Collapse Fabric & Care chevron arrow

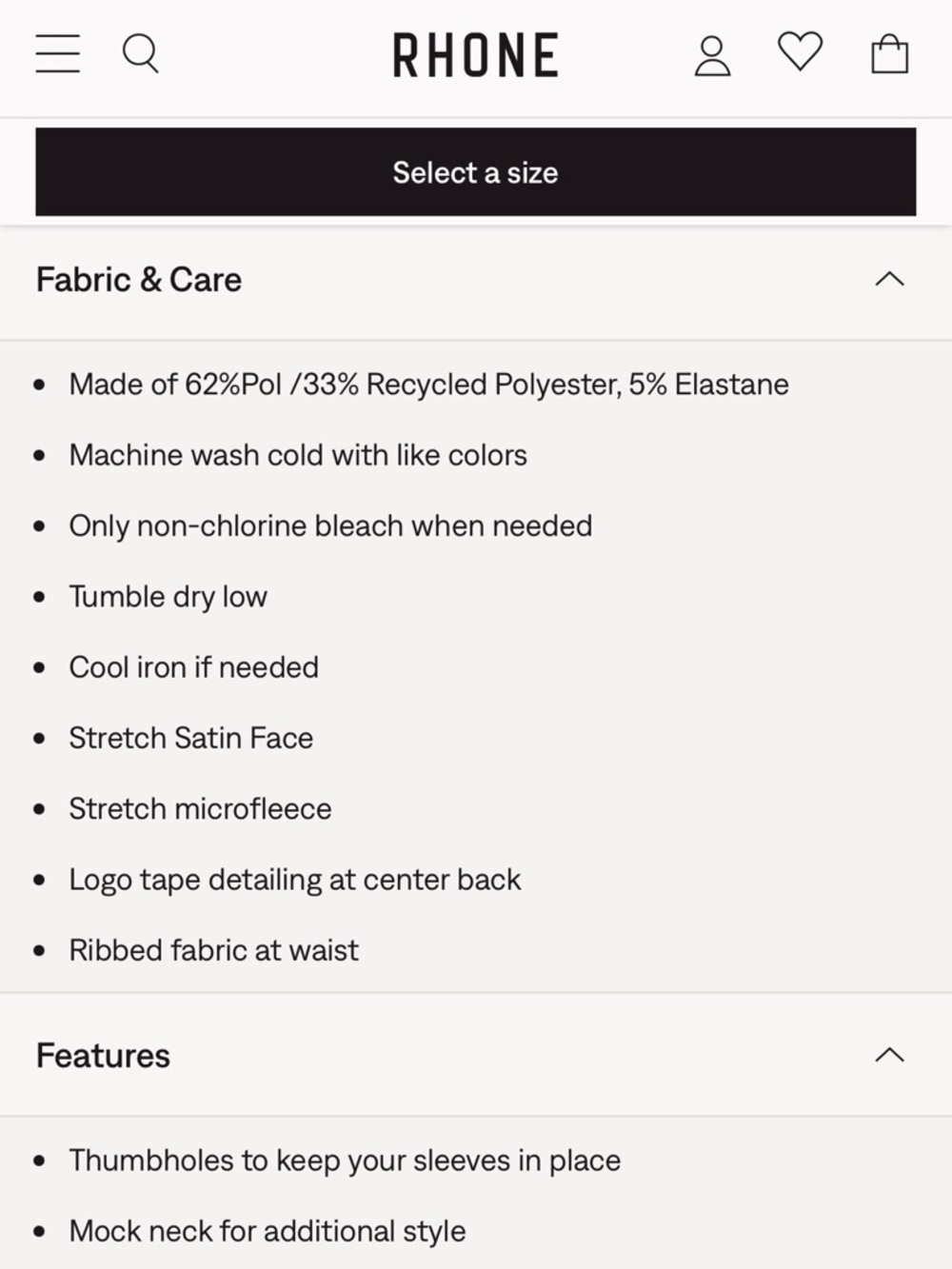[889, 279]
